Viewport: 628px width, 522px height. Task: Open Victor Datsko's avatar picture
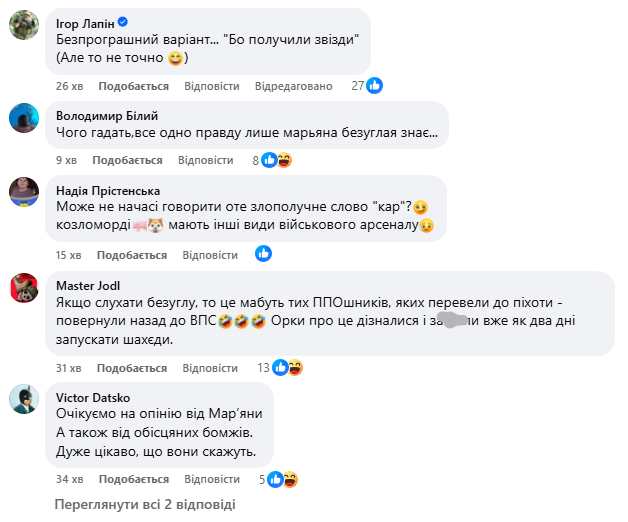point(24,400)
